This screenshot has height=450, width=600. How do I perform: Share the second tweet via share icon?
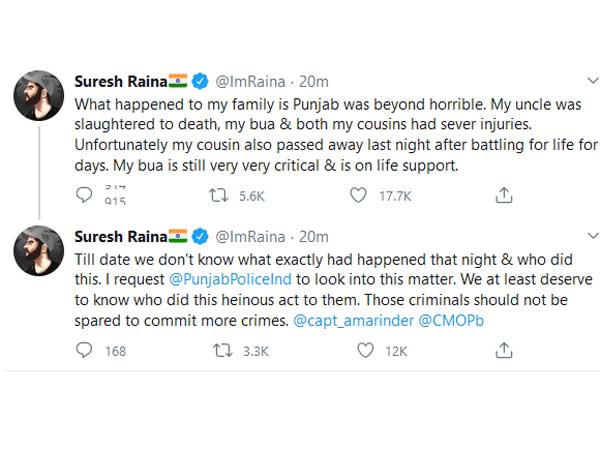click(x=504, y=350)
